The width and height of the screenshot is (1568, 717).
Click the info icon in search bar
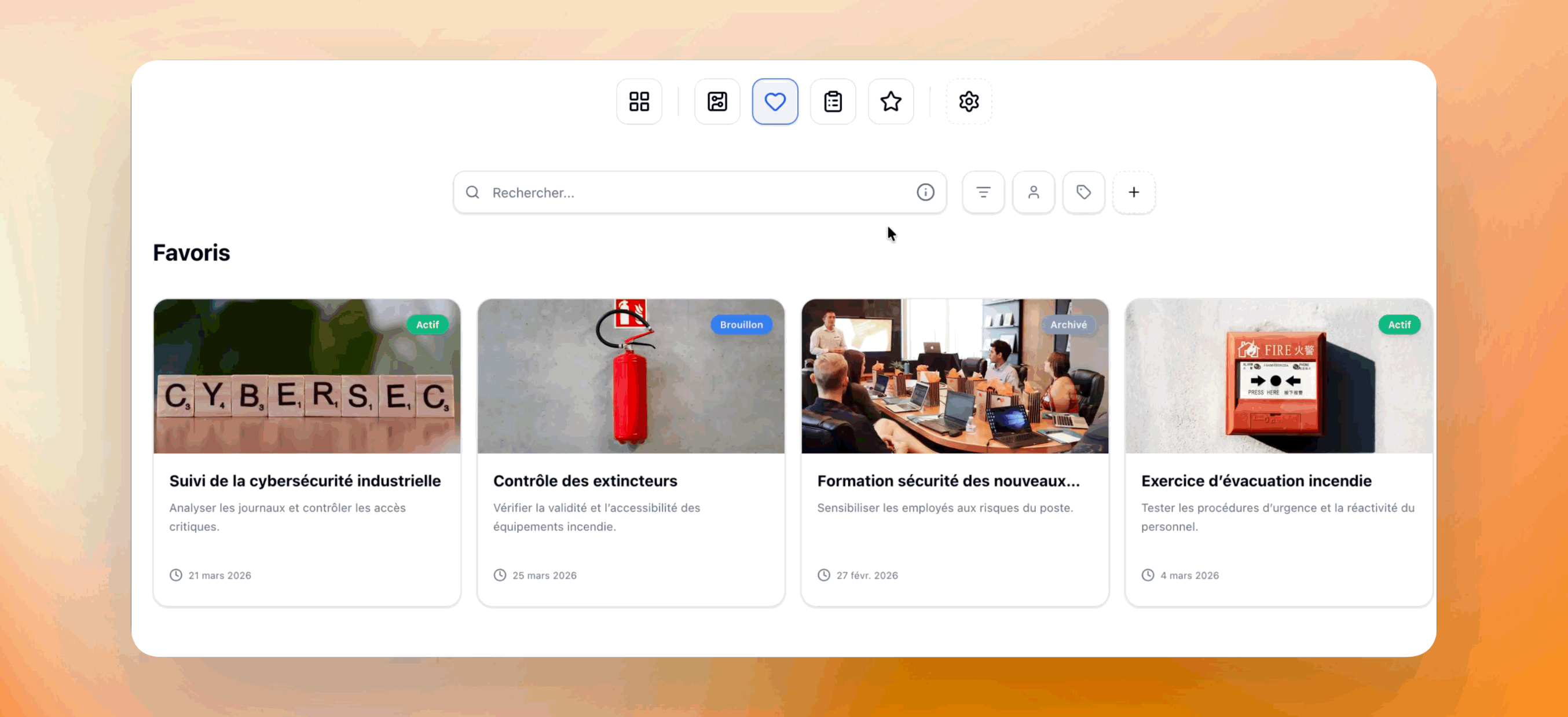(x=925, y=192)
